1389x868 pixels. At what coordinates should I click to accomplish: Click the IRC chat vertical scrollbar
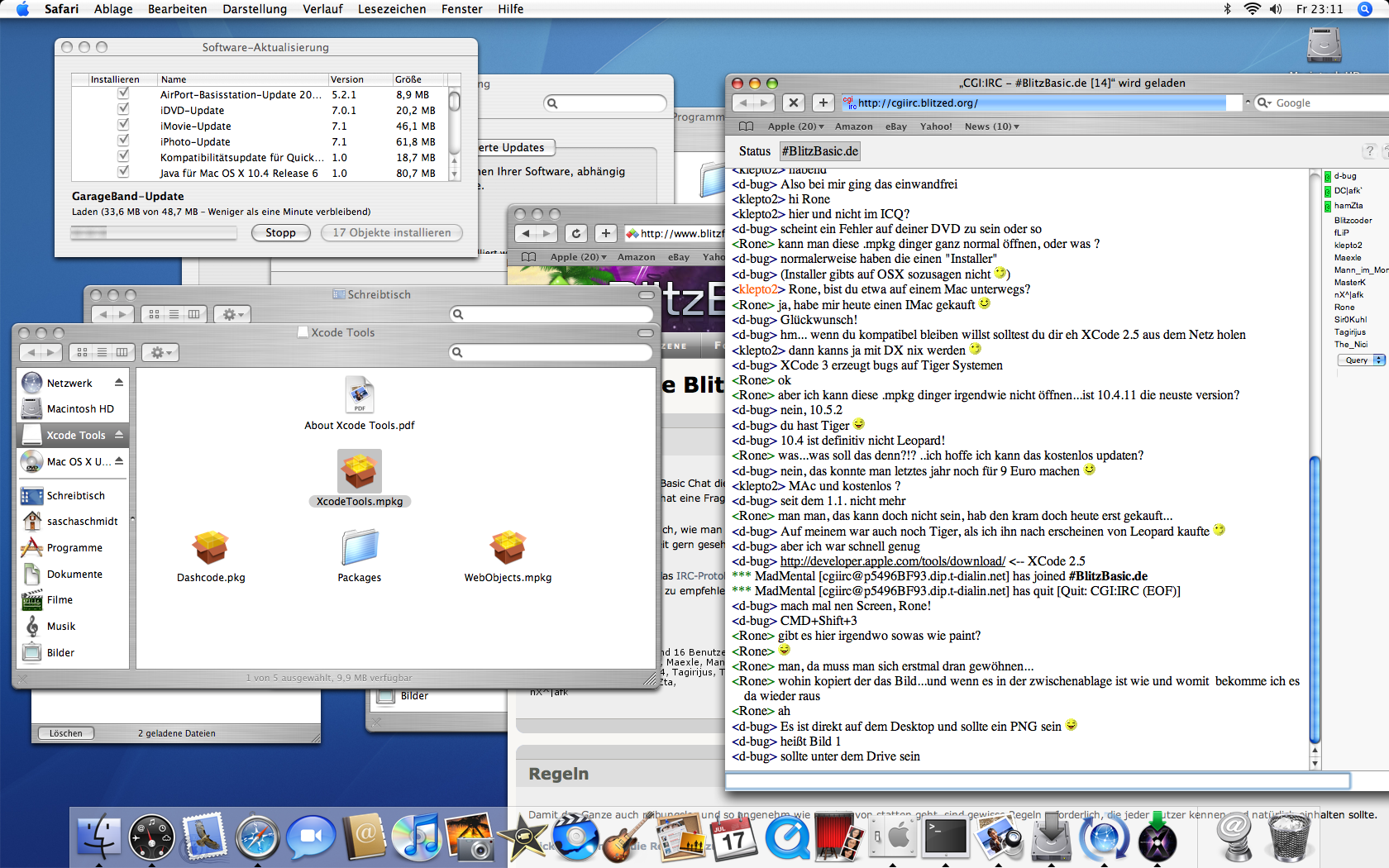(x=1315, y=595)
